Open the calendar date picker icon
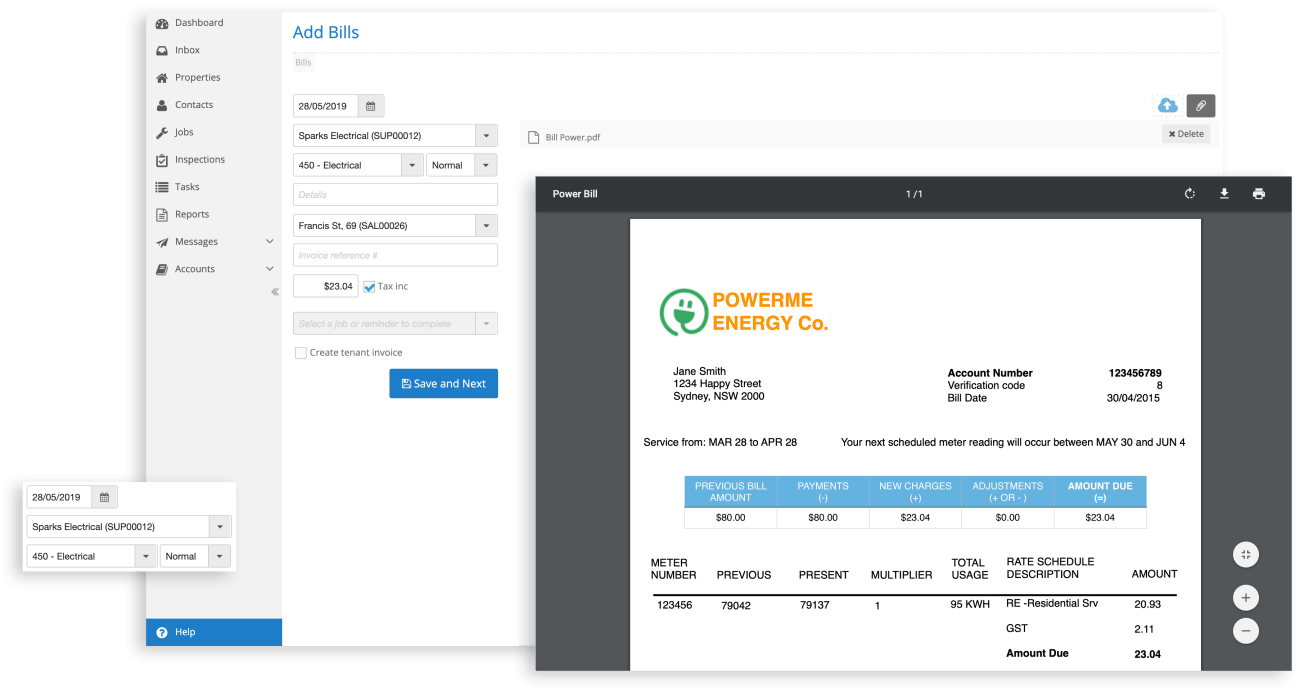The width and height of the screenshot is (1300, 691). point(370,106)
